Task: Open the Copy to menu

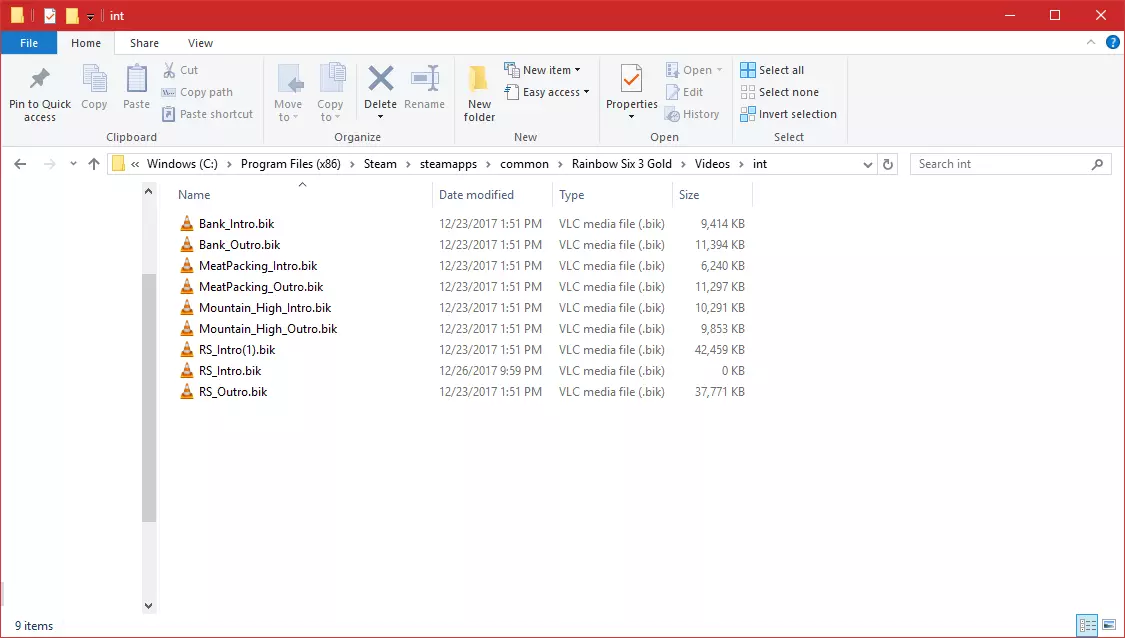Action: click(x=331, y=93)
